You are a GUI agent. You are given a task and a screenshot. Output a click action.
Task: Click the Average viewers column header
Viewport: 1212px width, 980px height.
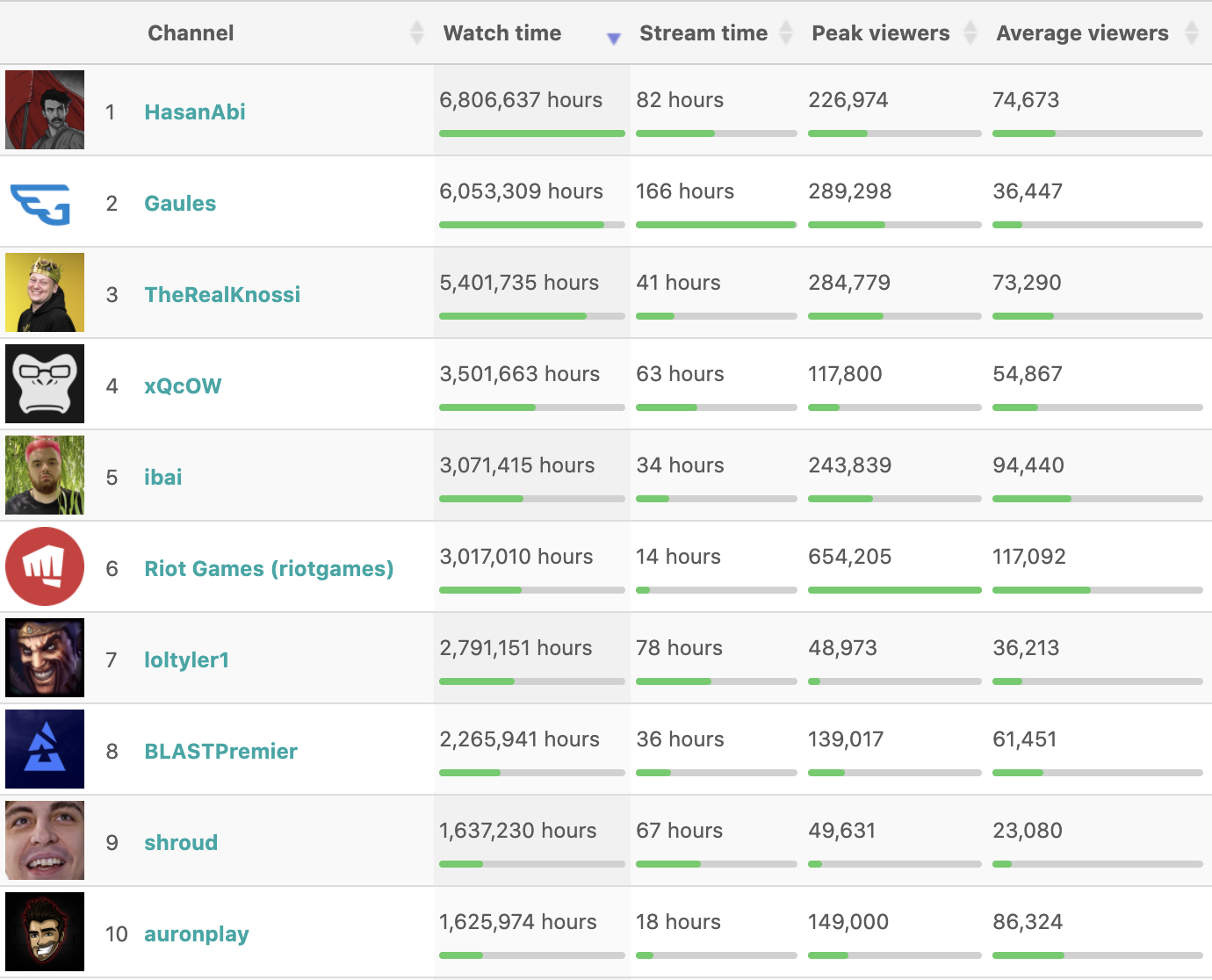1083,33
